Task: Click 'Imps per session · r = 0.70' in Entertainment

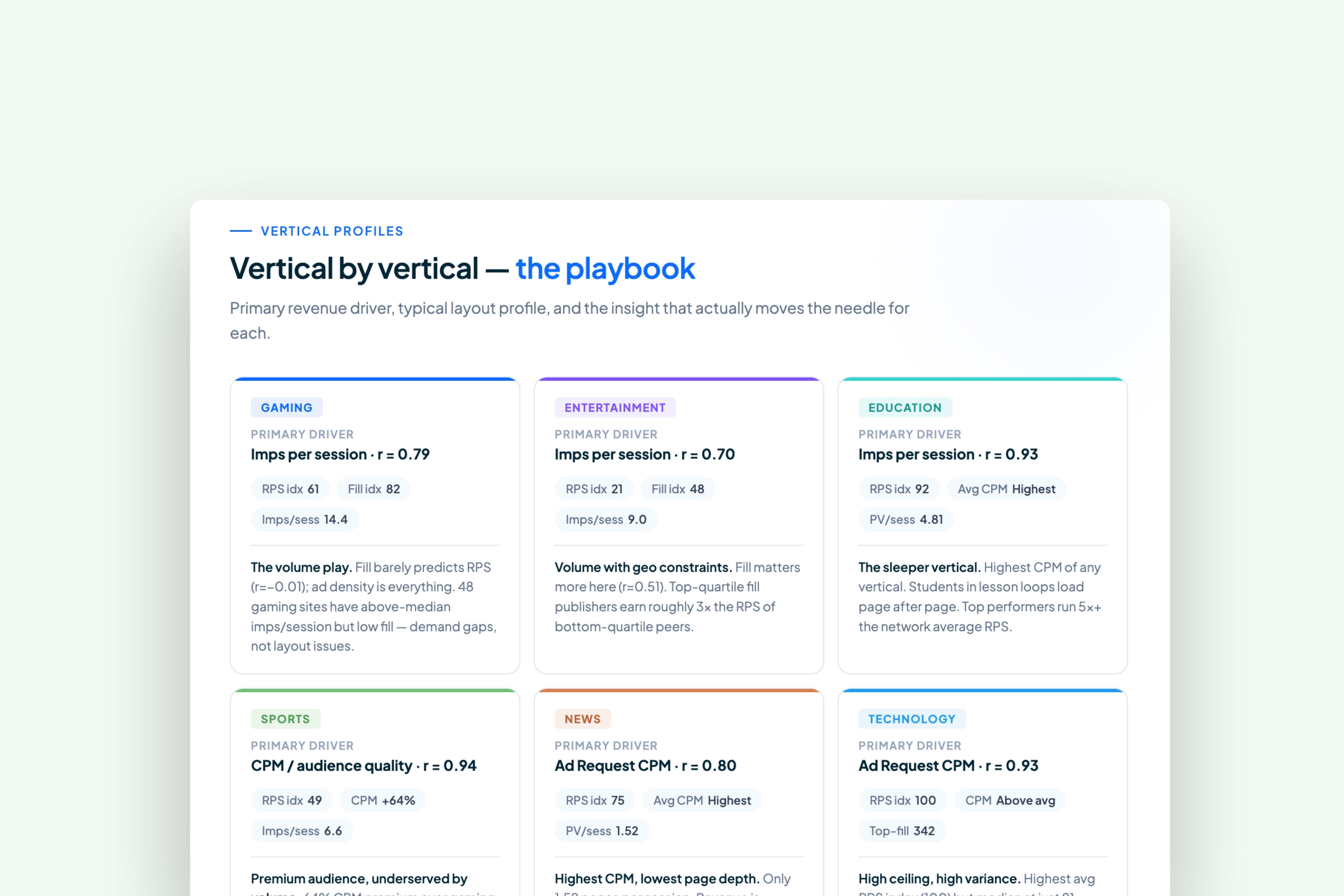Action: (645, 454)
